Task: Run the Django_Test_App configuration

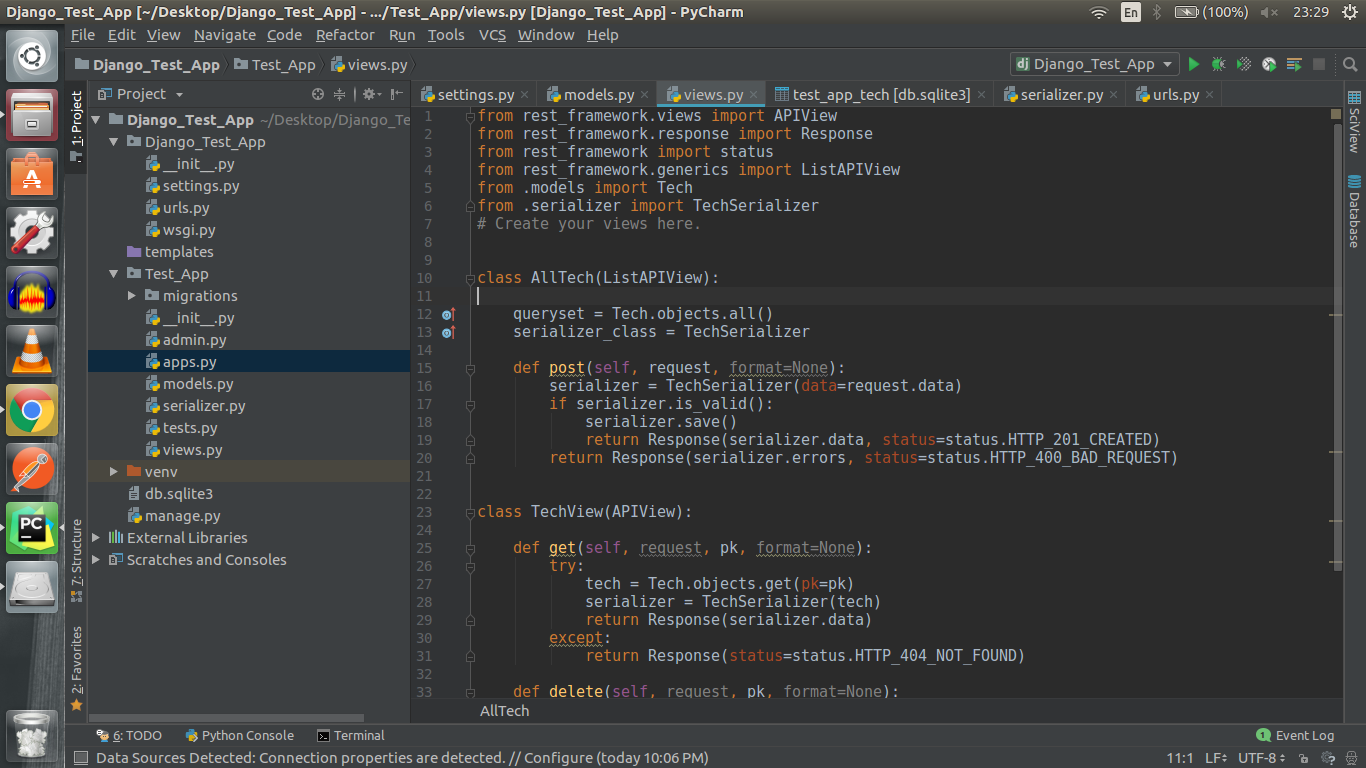Action: click(x=1193, y=64)
